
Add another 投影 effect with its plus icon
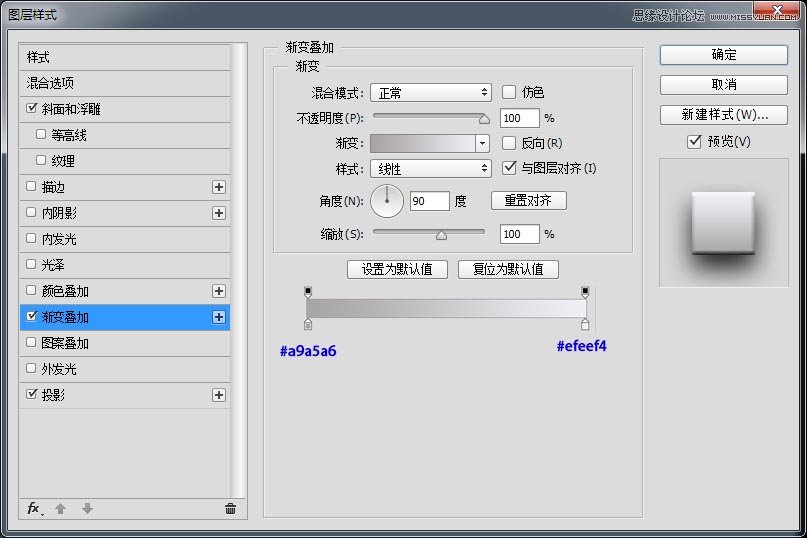(x=219, y=395)
